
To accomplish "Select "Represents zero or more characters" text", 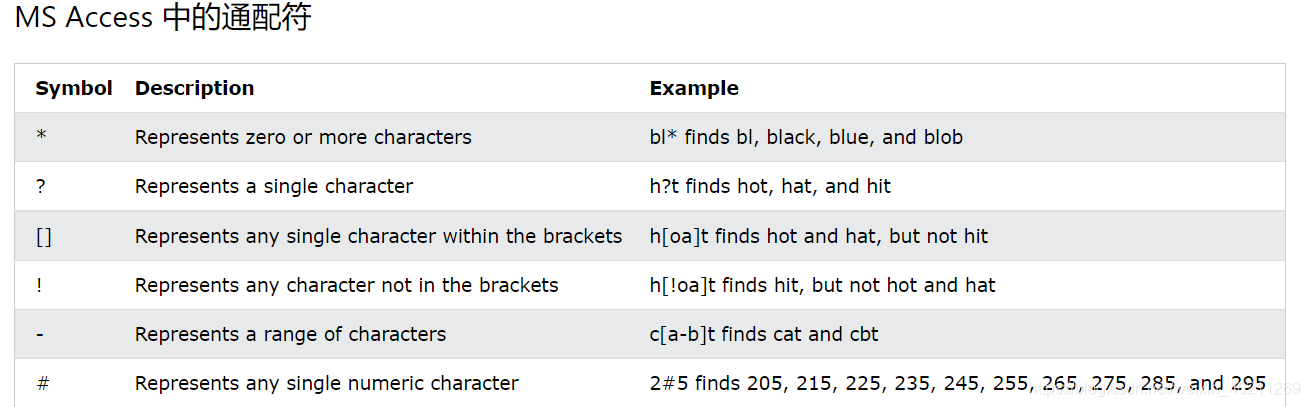I will [x=303, y=137].
